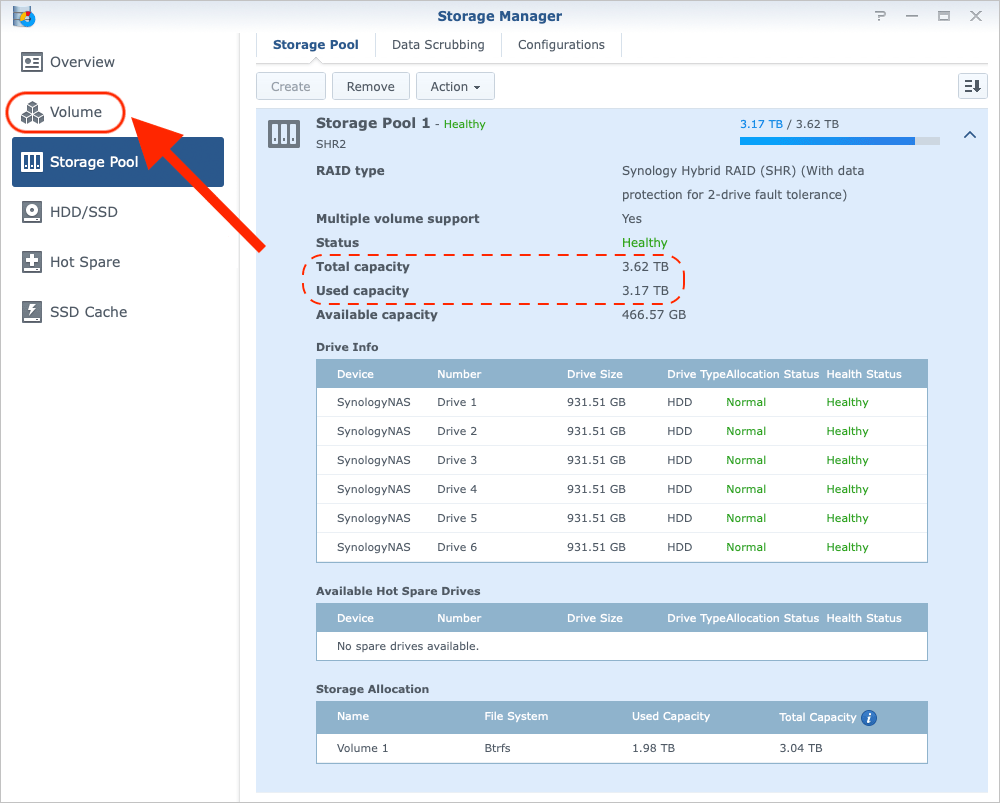Viewport: 1000px width, 803px height.
Task: Click the Create button
Action: (291, 86)
